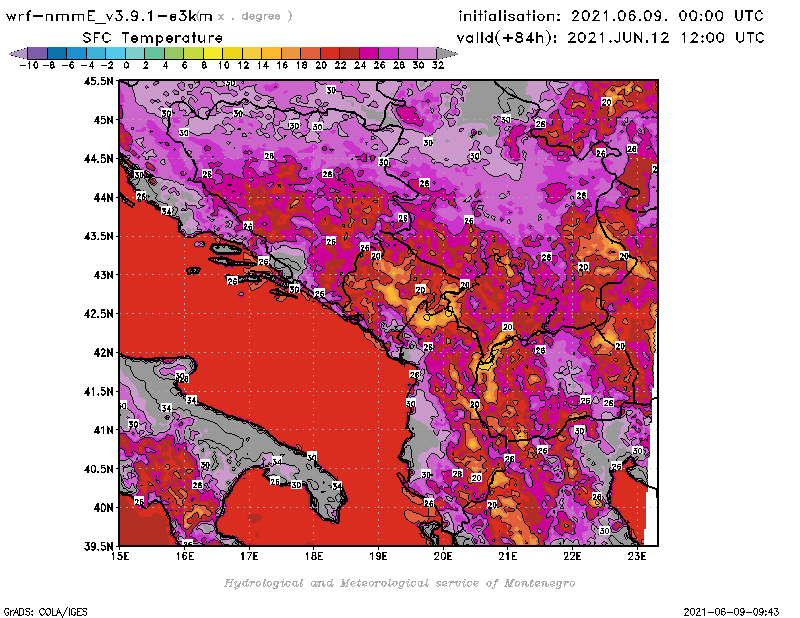Click the '16E' longitude axis label
The width and height of the screenshot is (800, 618).
pos(185,556)
